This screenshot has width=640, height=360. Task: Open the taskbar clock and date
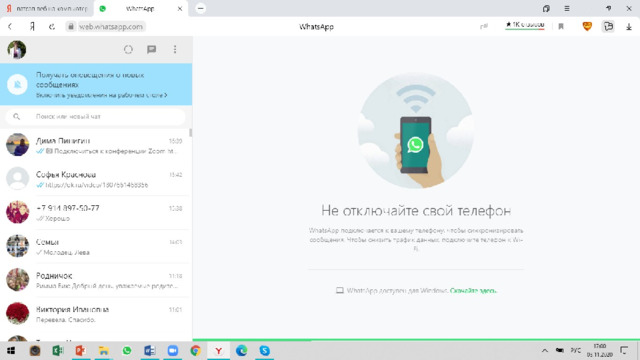(x=600, y=351)
